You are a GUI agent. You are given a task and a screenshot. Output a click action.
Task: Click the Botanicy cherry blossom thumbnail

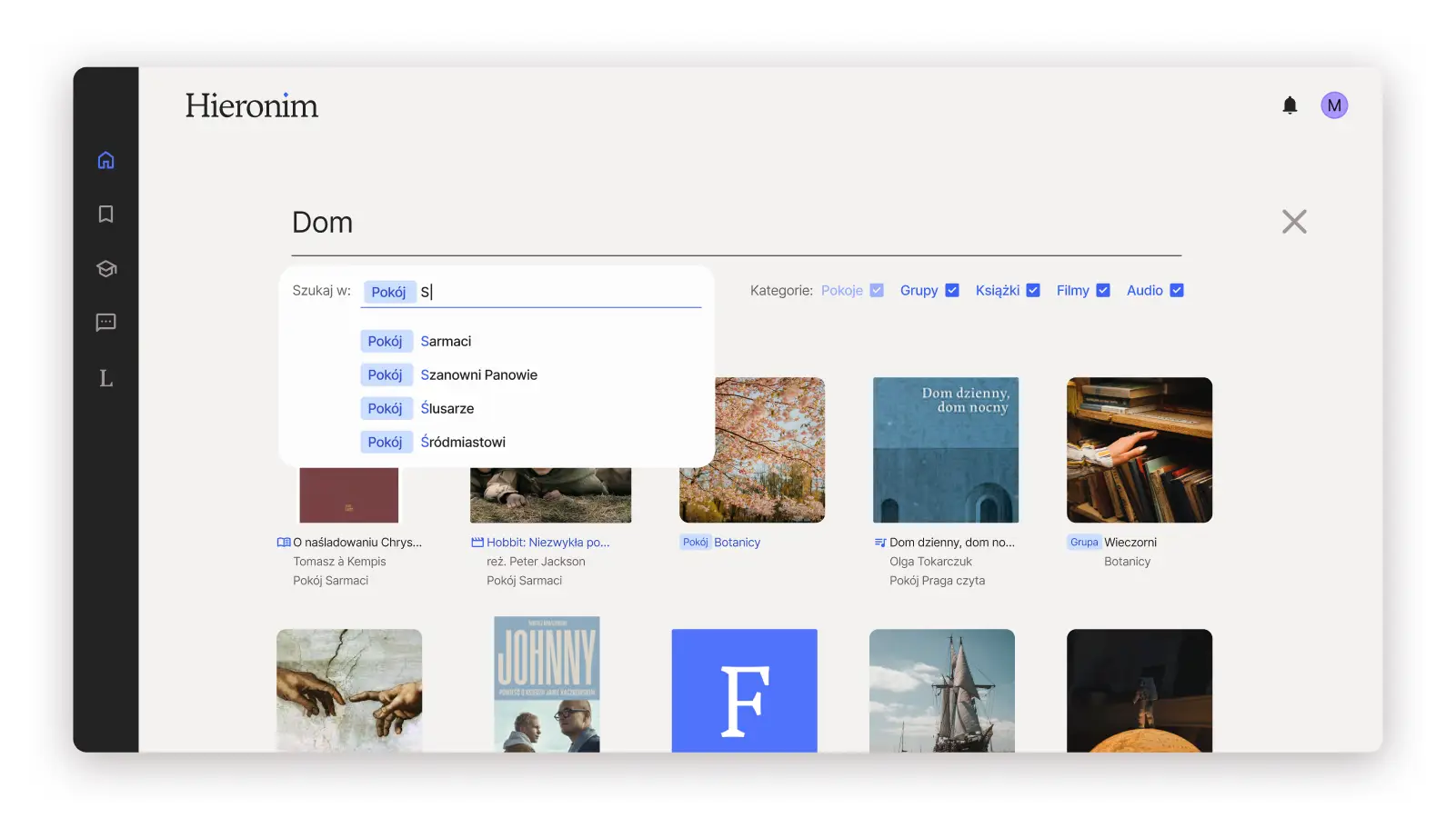[x=771, y=450]
